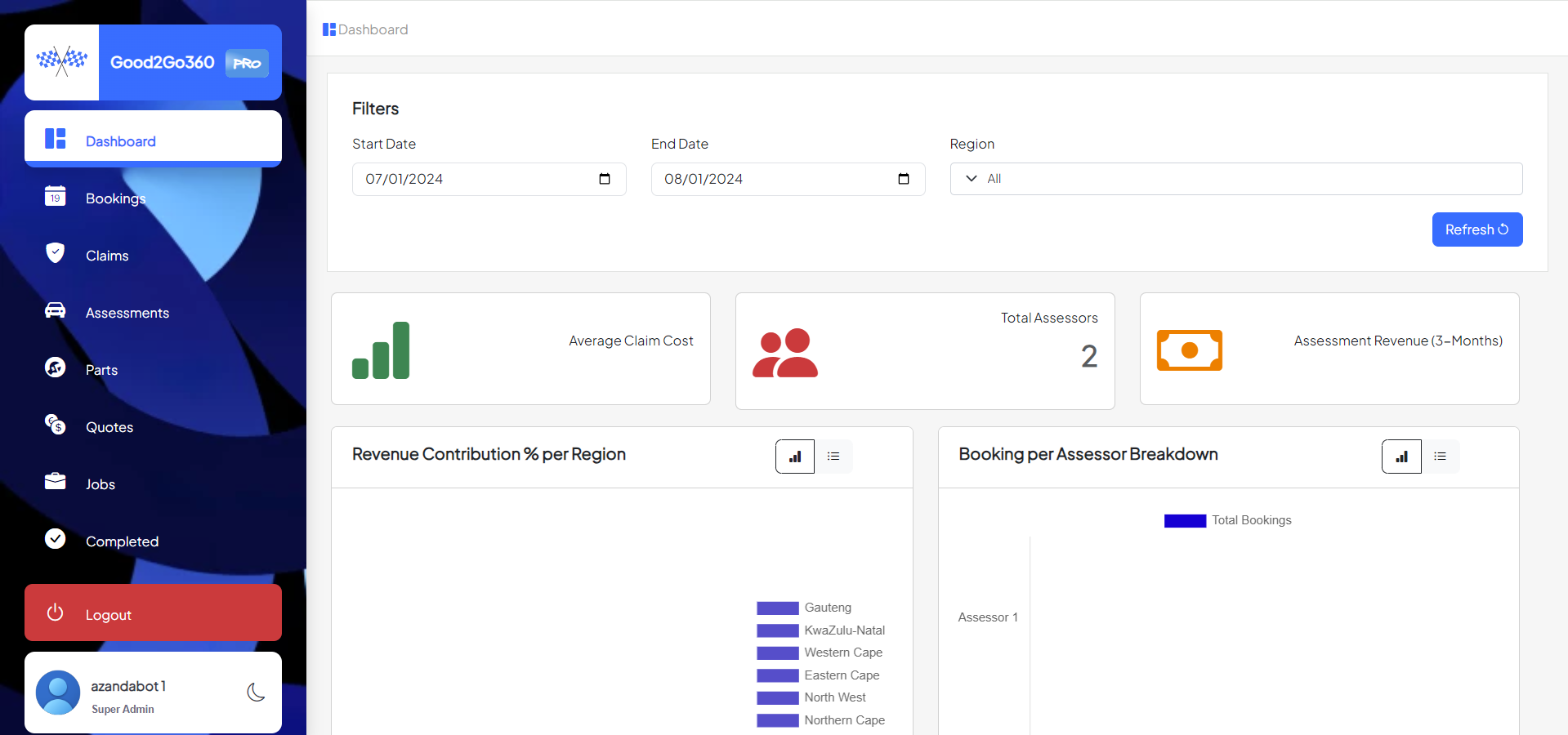Go to Claims in the sidebar

(153, 255)
